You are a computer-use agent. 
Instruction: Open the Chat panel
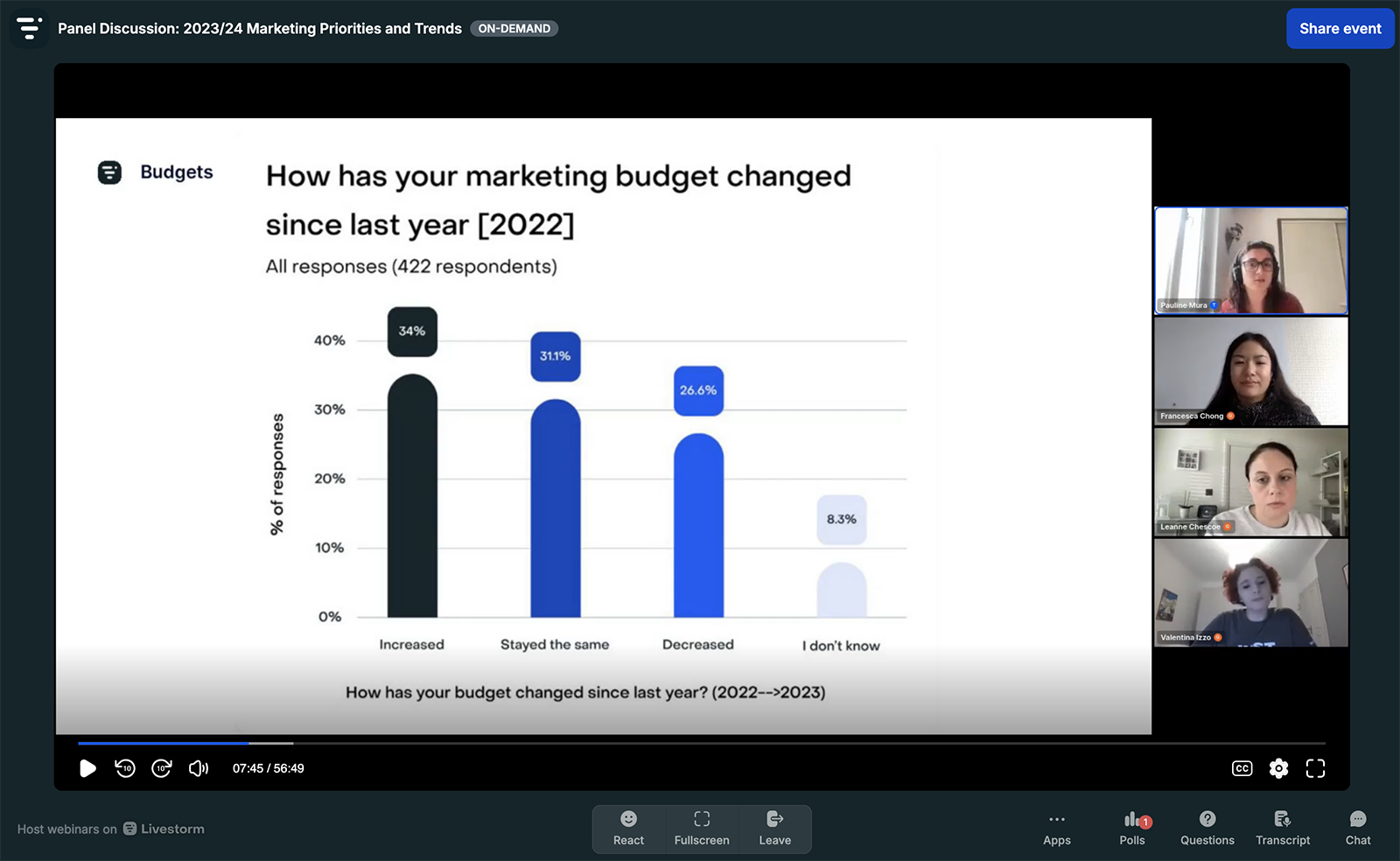1358,829
